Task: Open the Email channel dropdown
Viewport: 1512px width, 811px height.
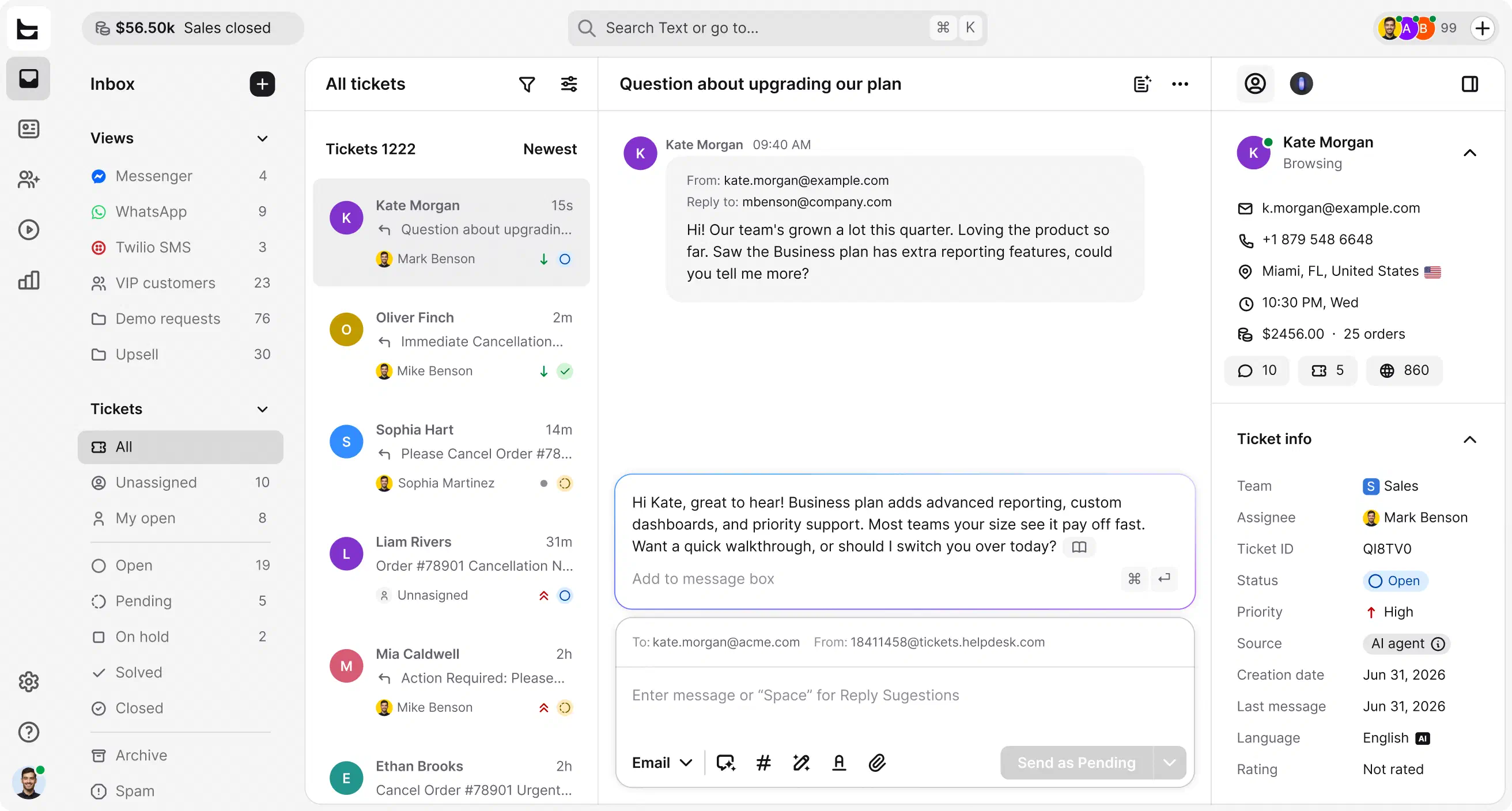Action: pyautogui.click(x=661, y=763)
